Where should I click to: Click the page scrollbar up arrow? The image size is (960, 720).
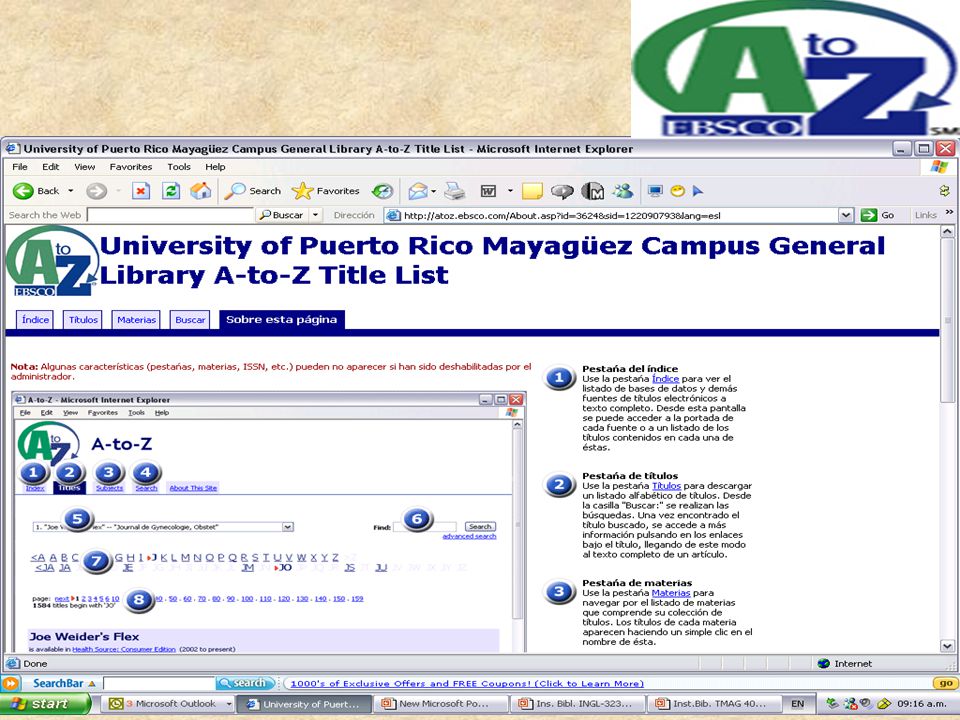tap(947, 231)
